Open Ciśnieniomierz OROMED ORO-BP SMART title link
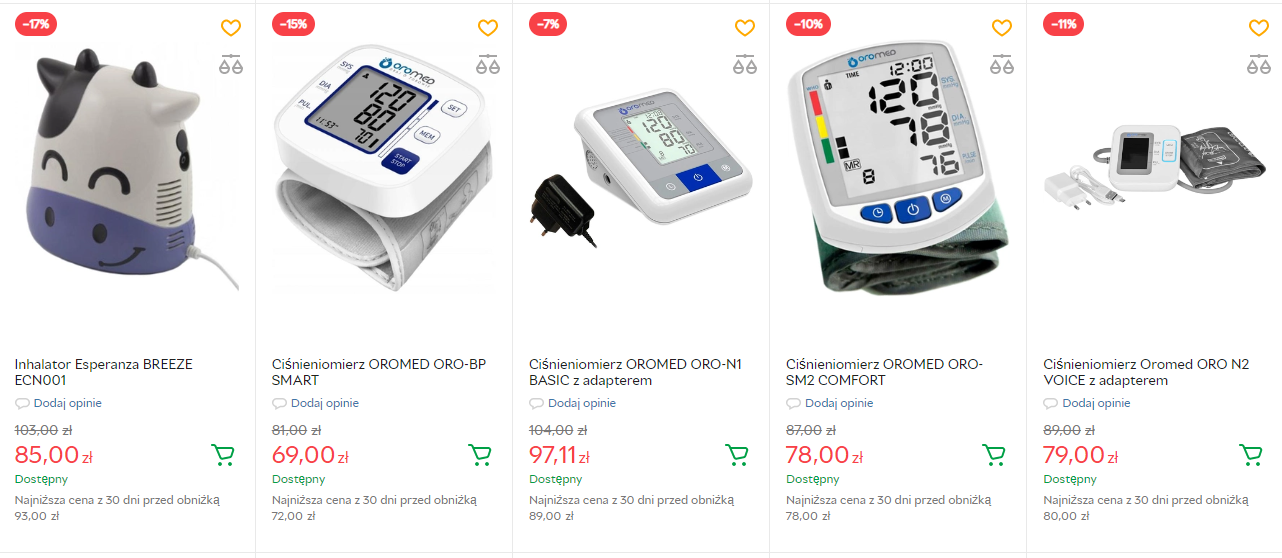 coord(379,372)
